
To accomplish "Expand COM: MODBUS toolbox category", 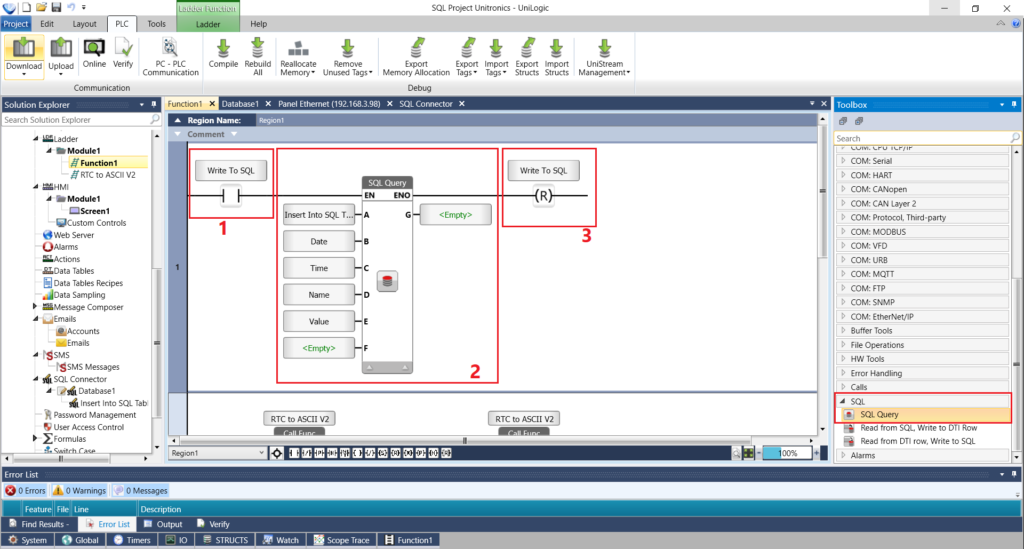I will (843, 232).
